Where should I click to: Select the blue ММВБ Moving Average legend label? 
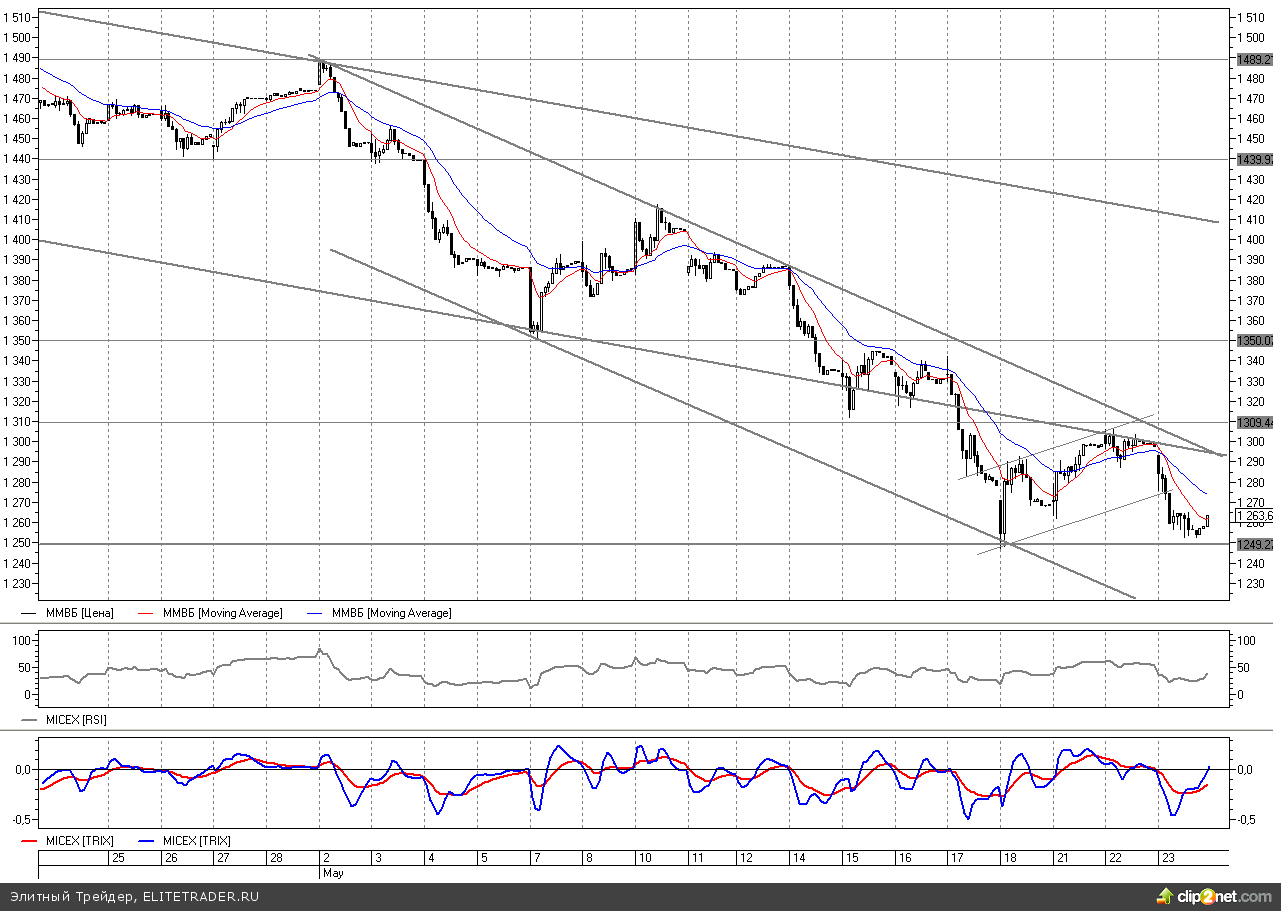coord(391,613)
